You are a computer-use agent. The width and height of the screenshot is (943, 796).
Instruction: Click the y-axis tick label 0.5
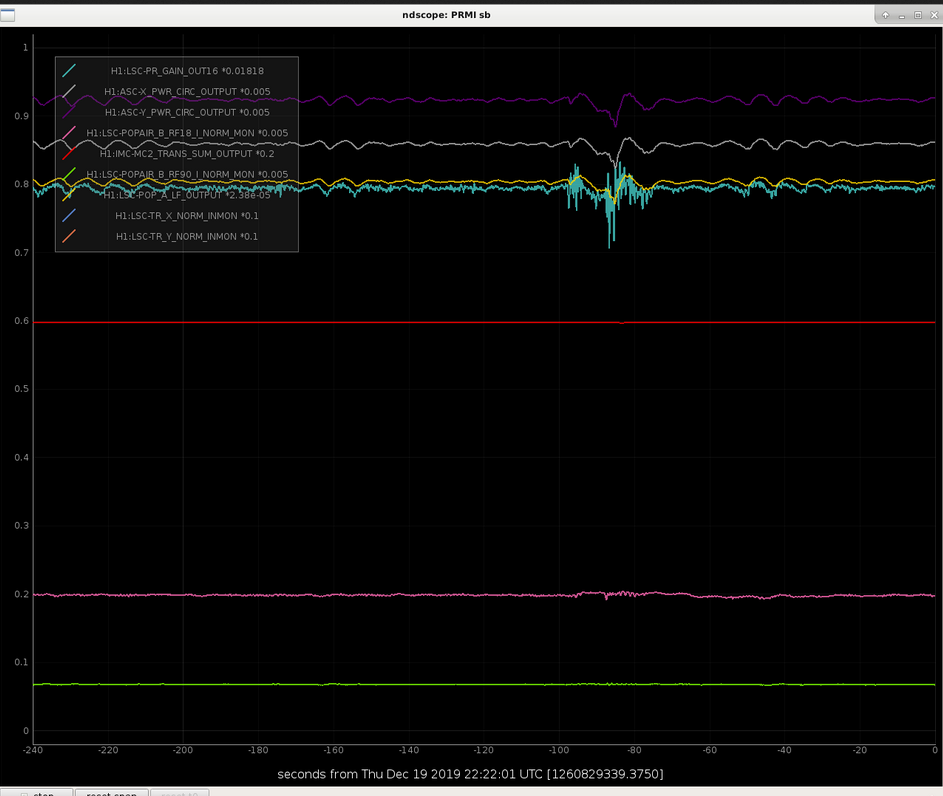point(22,389)
